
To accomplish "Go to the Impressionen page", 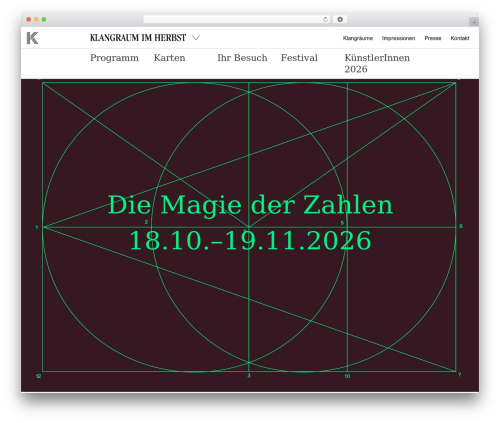I will (398, 38).
